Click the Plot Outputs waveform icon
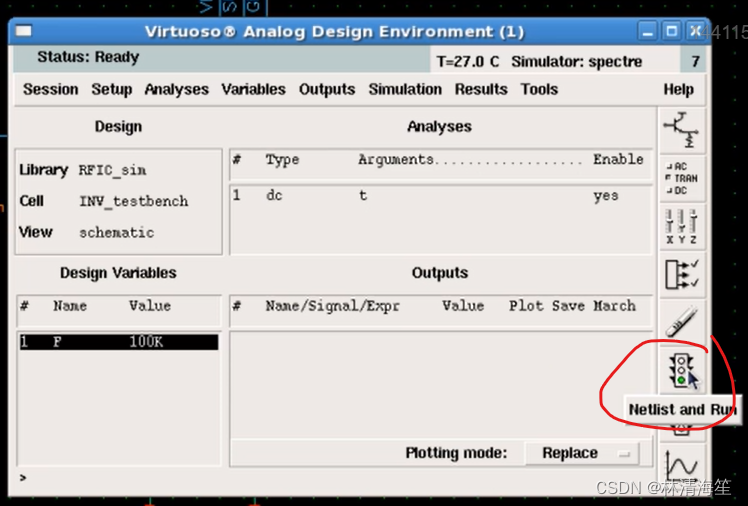 682,465
